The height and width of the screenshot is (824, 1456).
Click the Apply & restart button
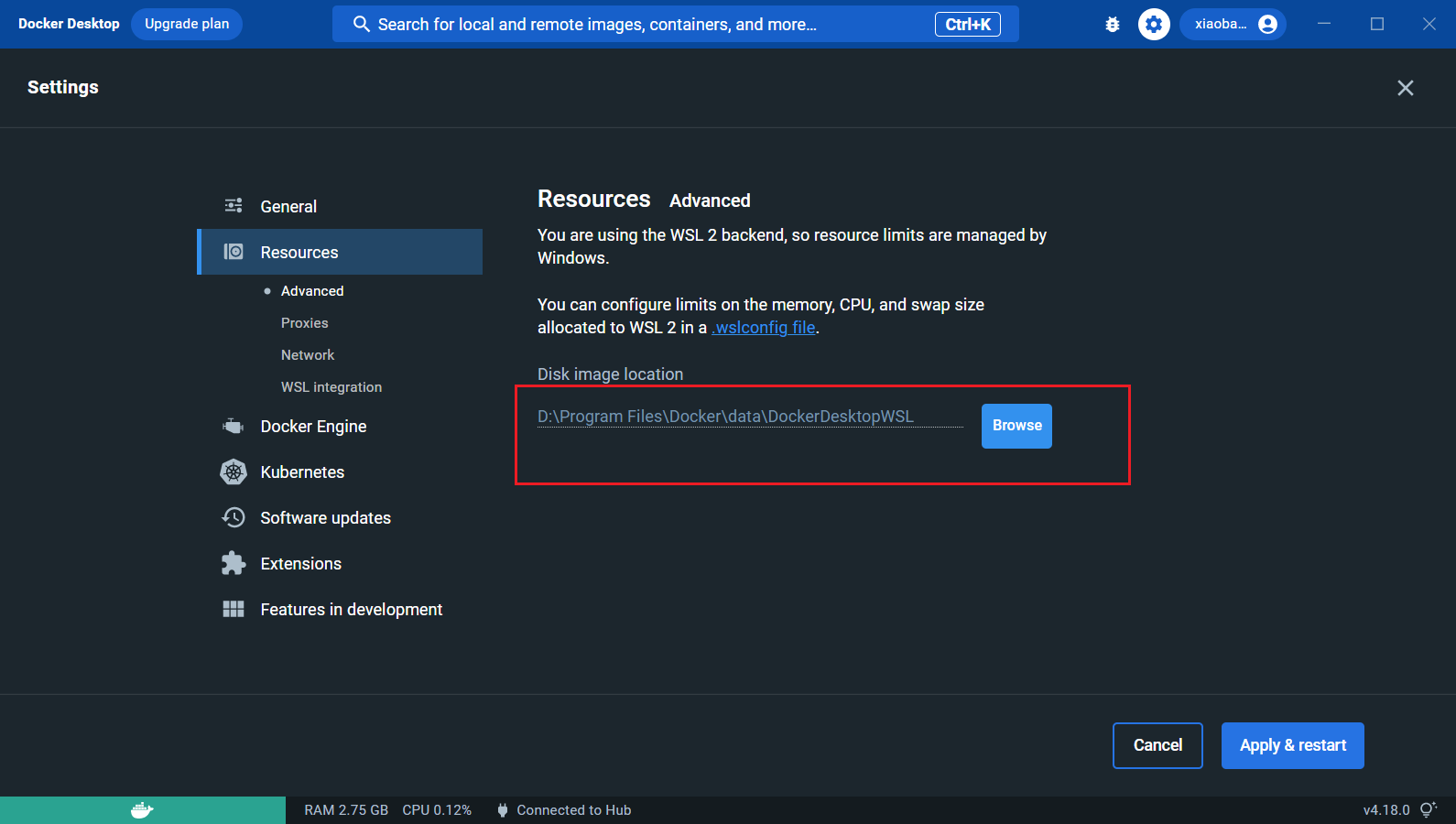[1293, 745]
